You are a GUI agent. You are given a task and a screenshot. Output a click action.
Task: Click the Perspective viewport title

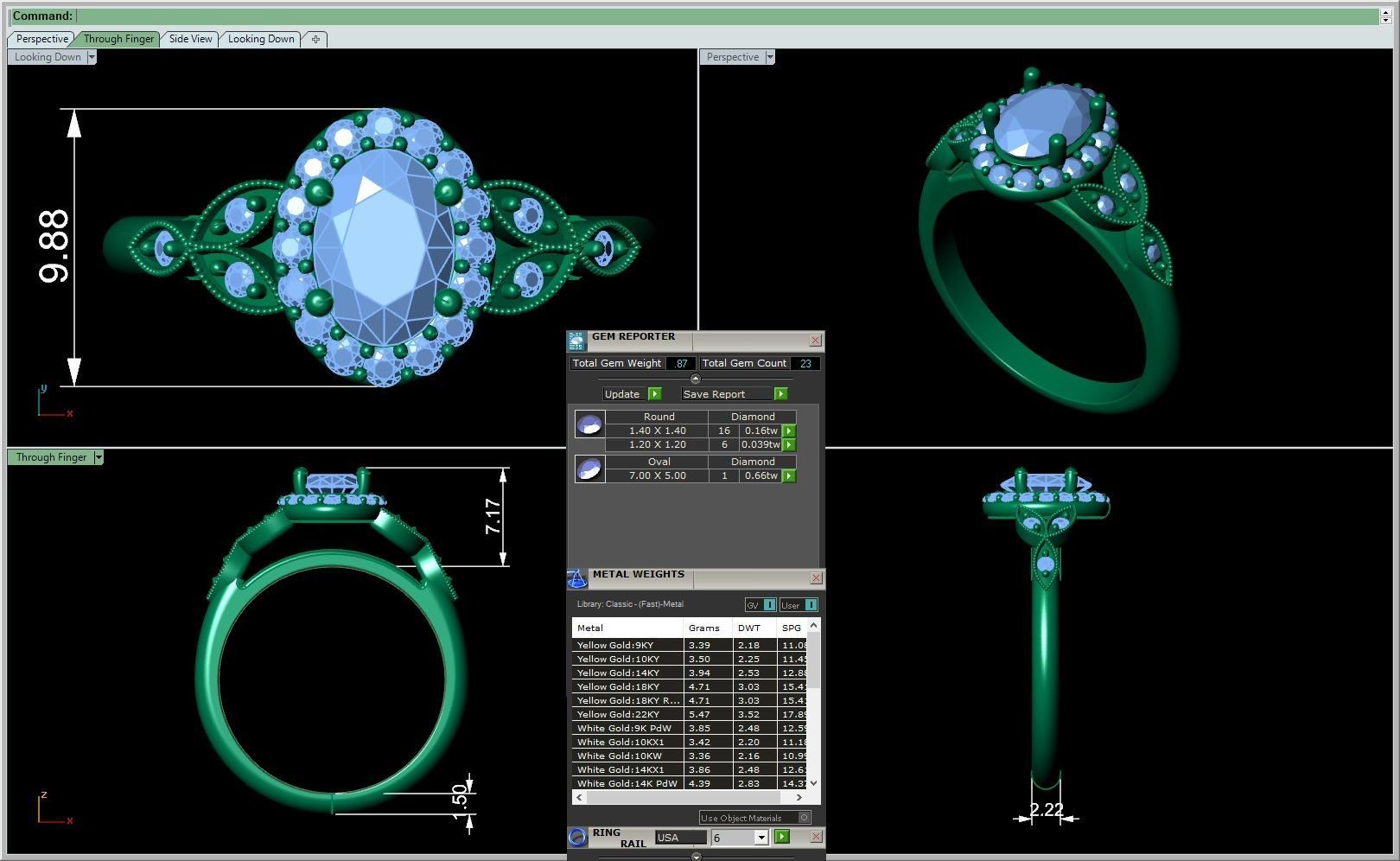coord(732,57)
